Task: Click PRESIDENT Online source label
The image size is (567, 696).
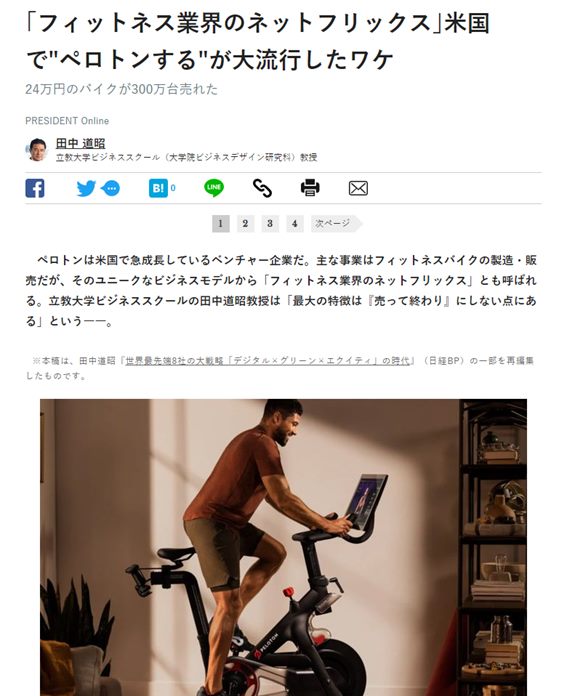Action: pos(67,121)
